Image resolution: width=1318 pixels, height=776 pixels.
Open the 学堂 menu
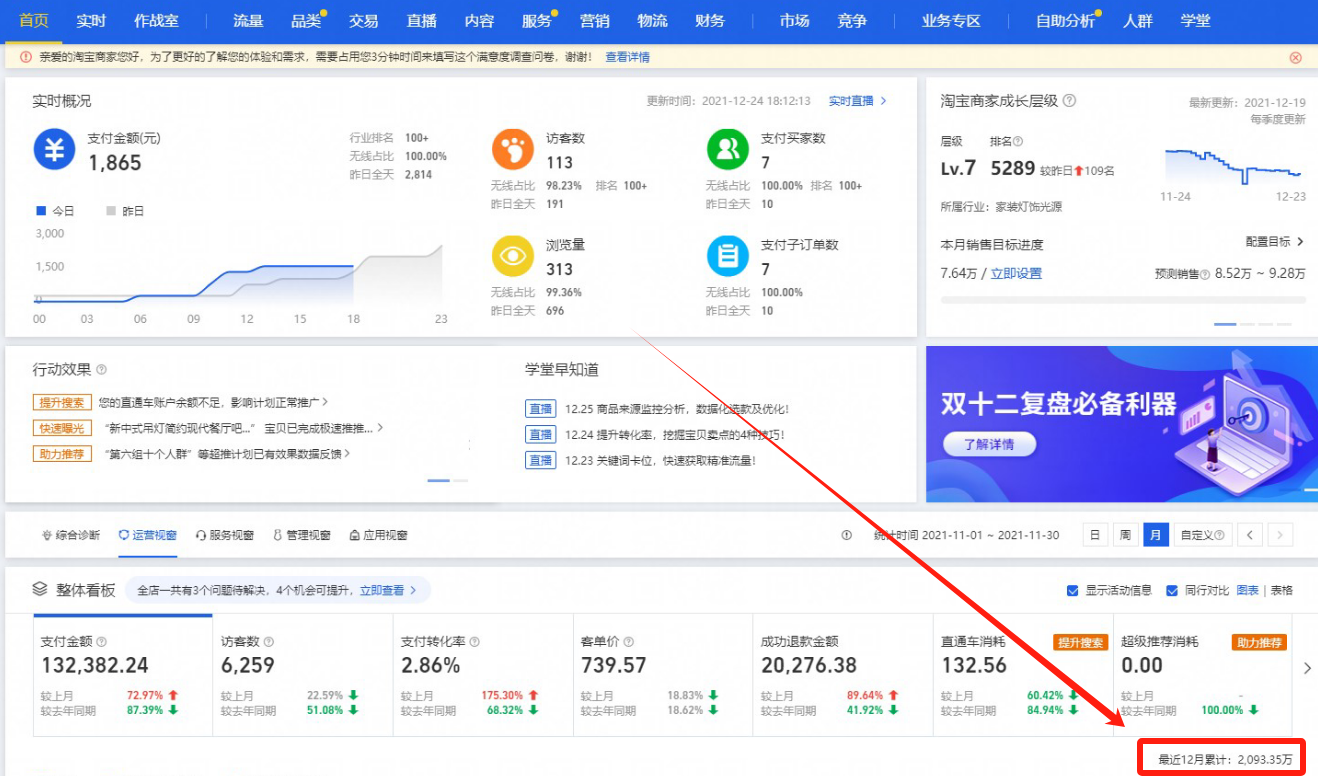[1195, 20]
